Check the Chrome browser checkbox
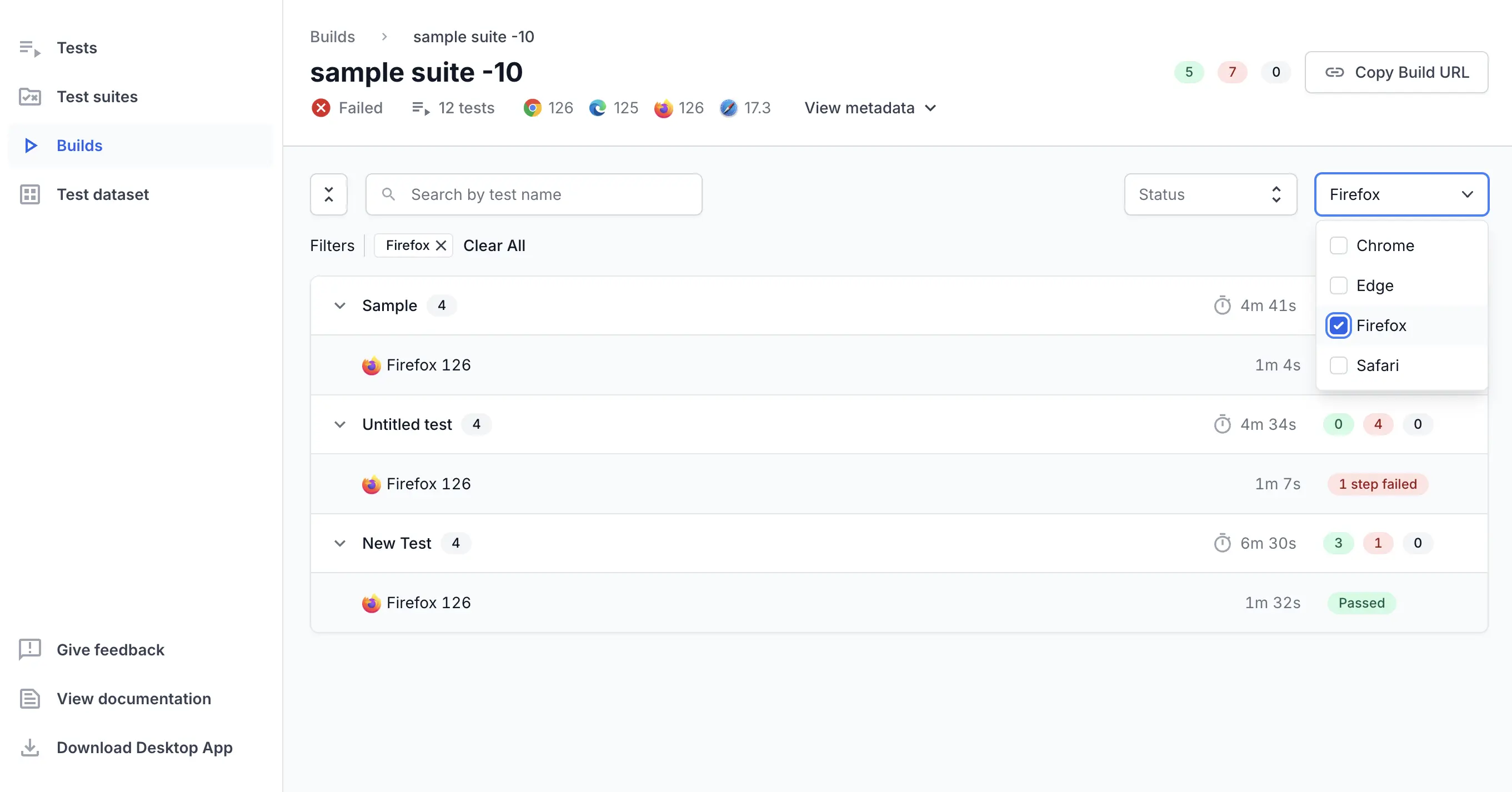The height and width of the screenshot is (792, 1512). coord(1338,245)
